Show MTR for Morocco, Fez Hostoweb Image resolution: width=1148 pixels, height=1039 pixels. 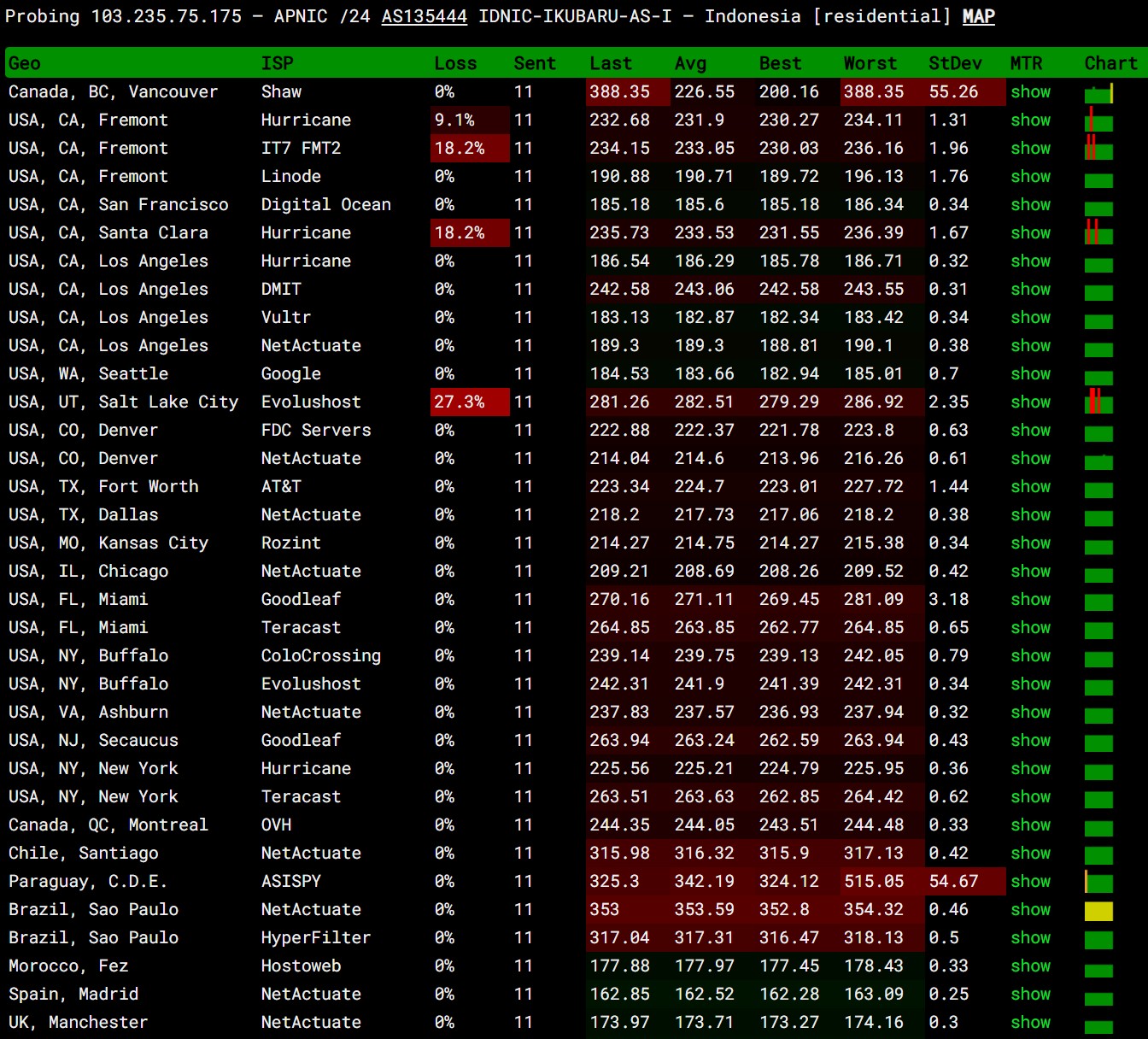(x=1030, y=966)
